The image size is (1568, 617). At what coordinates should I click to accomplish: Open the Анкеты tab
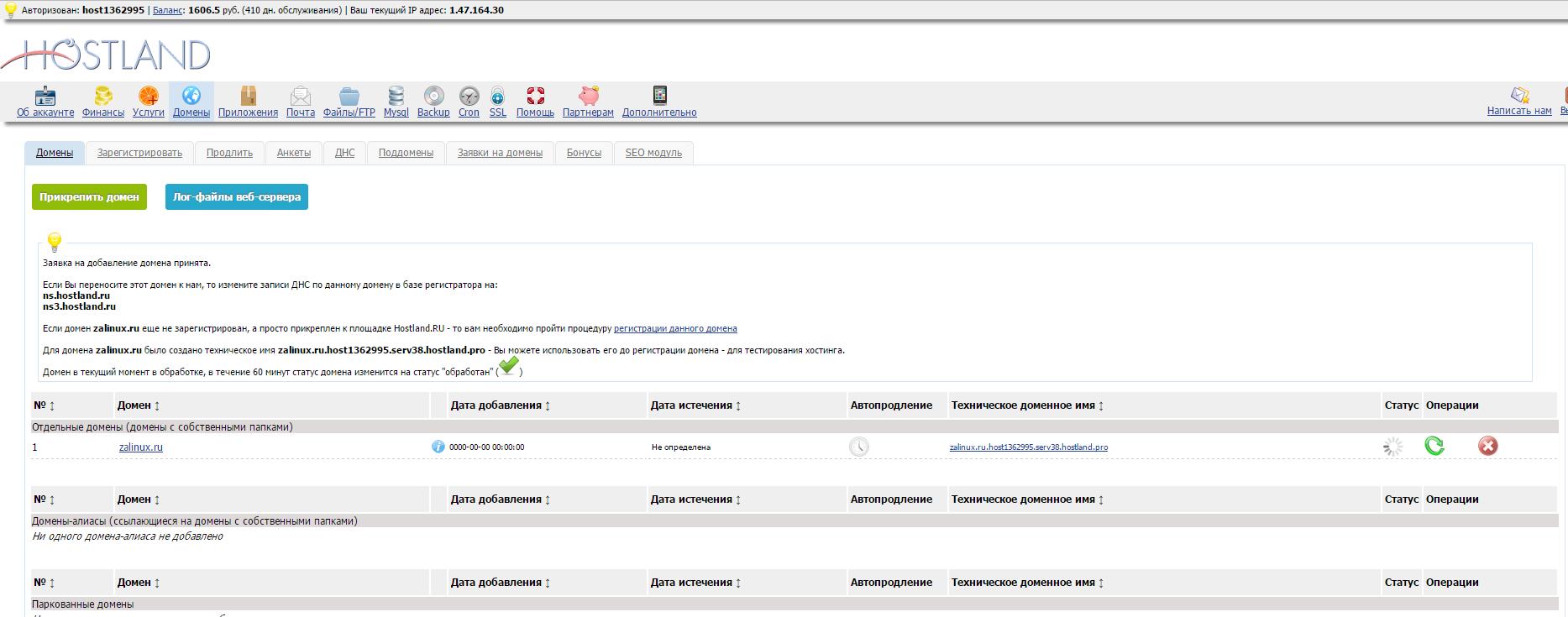point(294,153)
